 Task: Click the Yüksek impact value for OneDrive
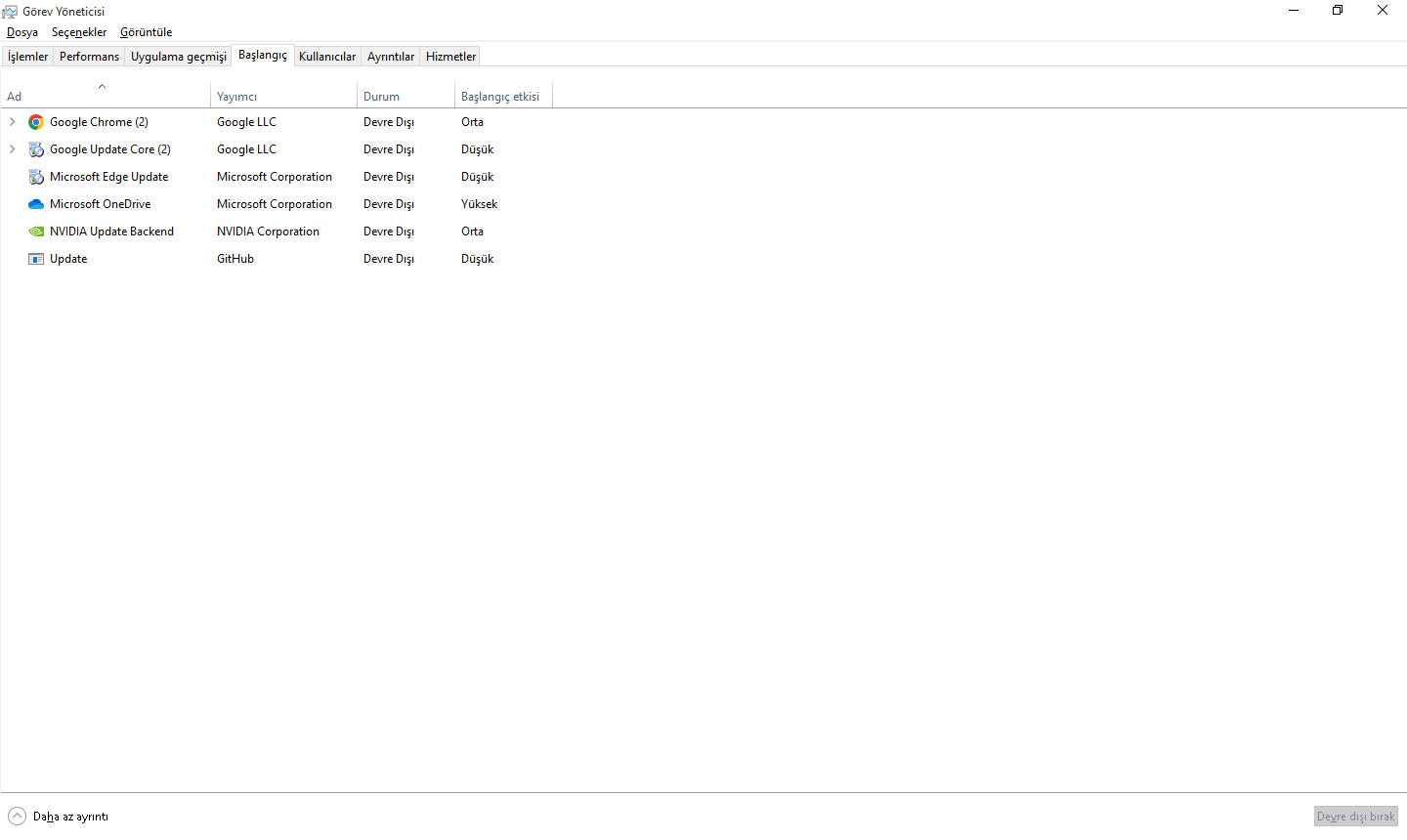[479, 204]
